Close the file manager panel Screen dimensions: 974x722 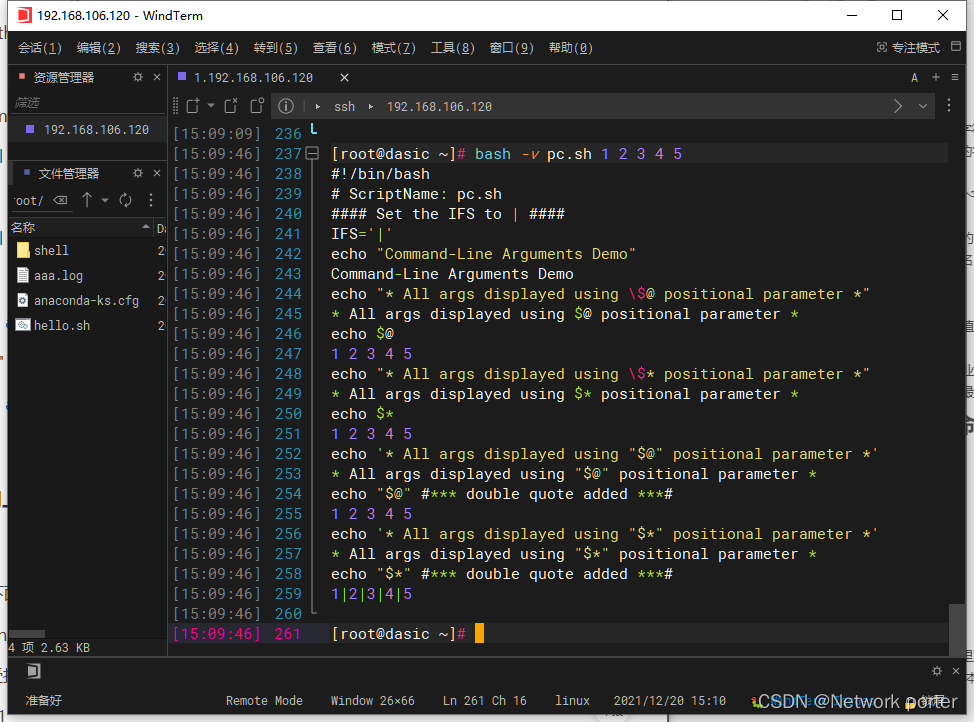click(x=157, y=173)
